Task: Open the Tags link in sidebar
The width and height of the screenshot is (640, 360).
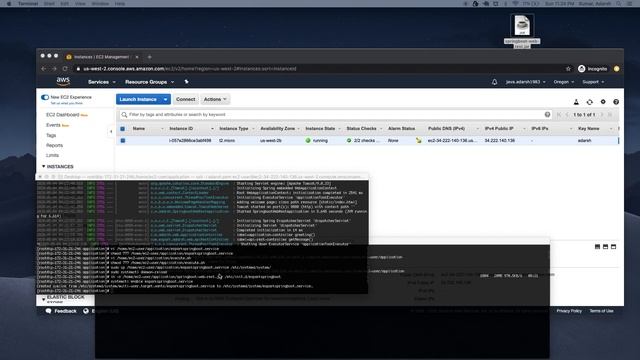Action: pos(51,135)
